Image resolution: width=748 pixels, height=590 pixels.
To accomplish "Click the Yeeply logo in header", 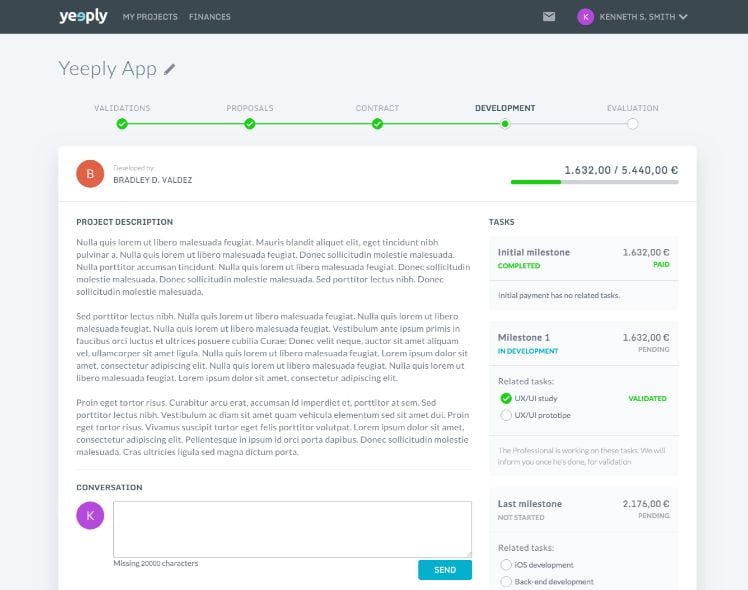I will coord(83,16).
